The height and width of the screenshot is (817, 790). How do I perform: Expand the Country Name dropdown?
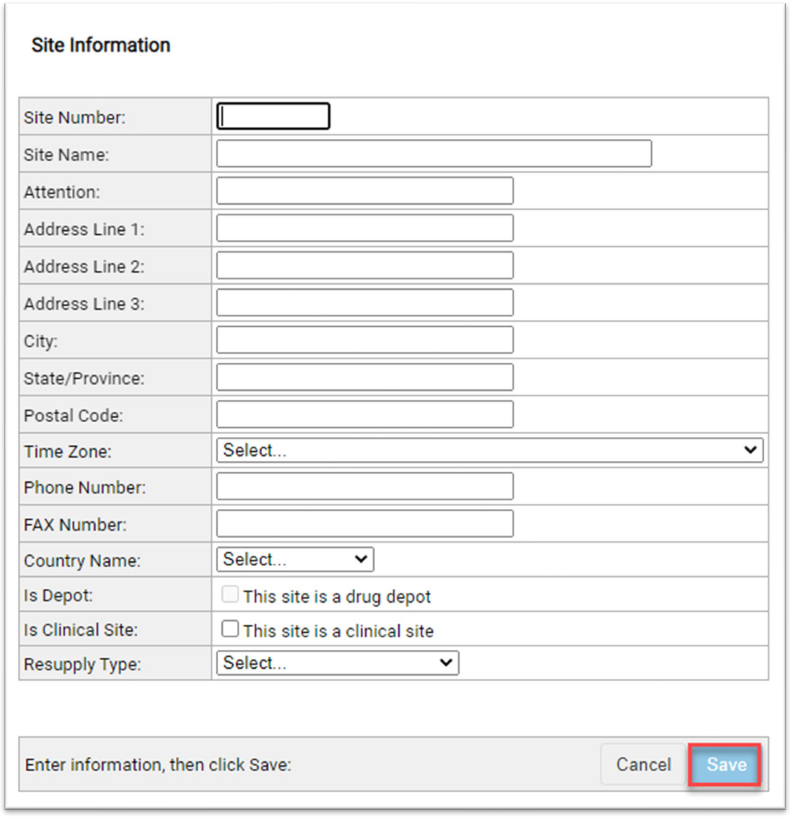click(x=294, y=559)
